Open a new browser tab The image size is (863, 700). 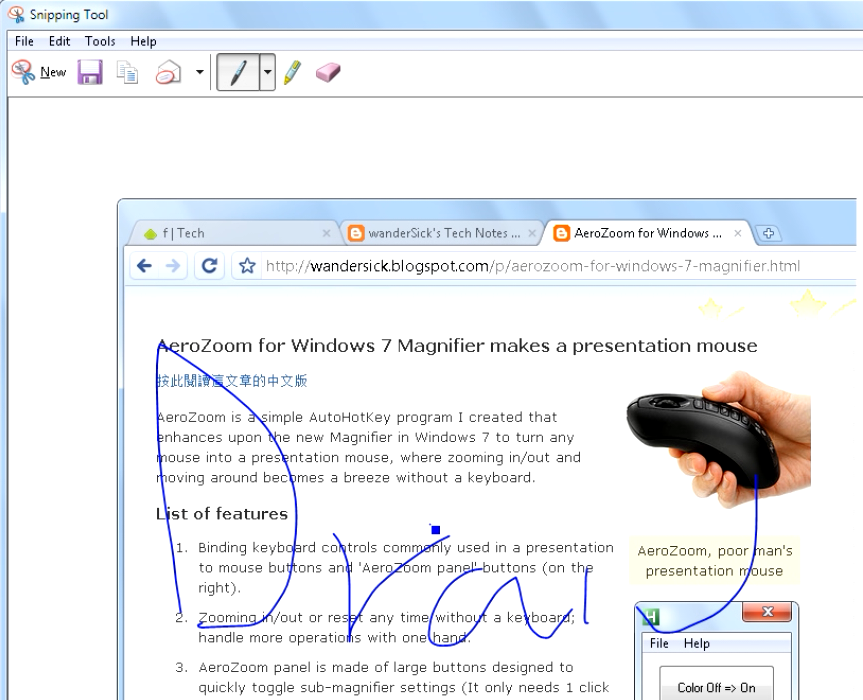point(768,233)
